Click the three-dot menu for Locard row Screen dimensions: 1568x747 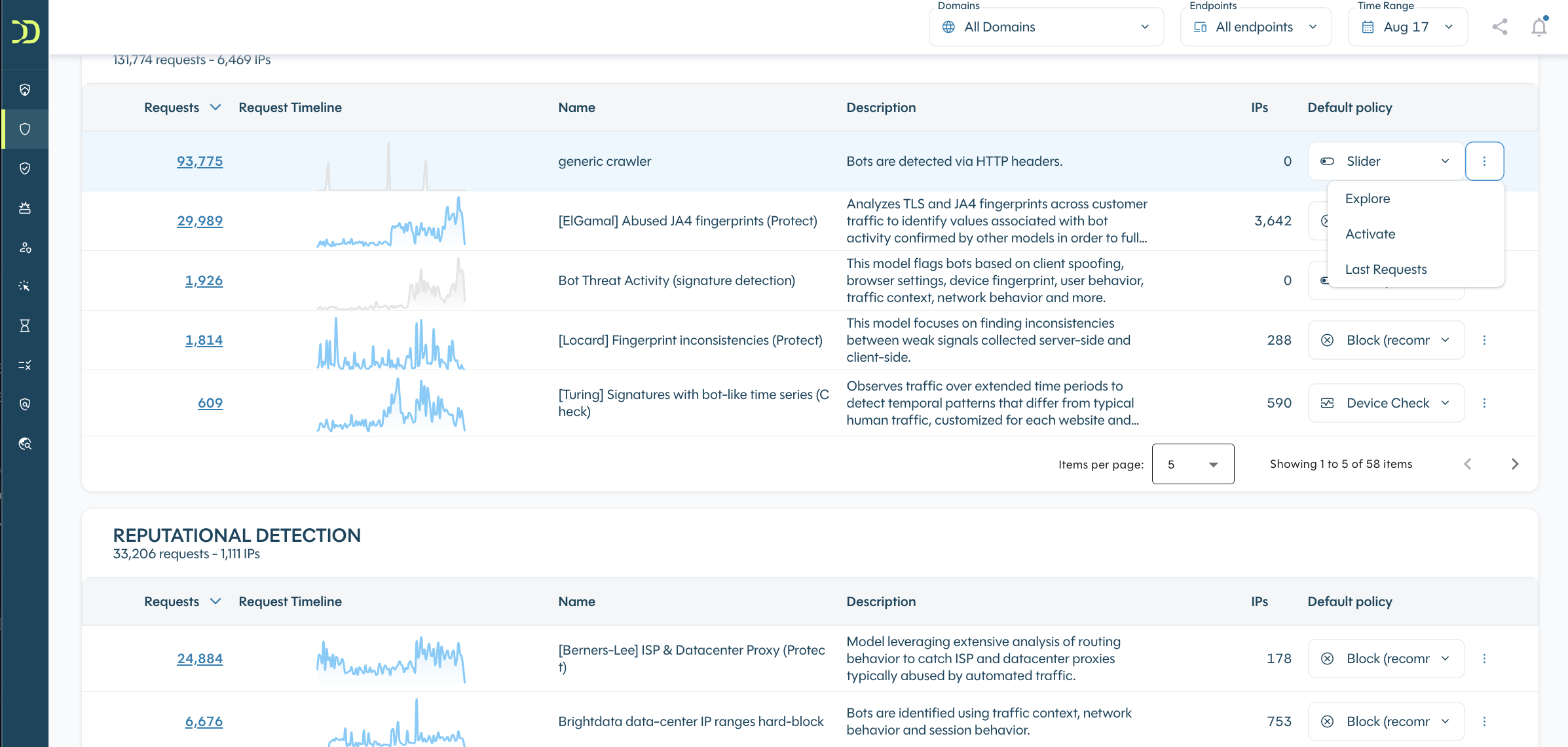(x=1484, y=340)
